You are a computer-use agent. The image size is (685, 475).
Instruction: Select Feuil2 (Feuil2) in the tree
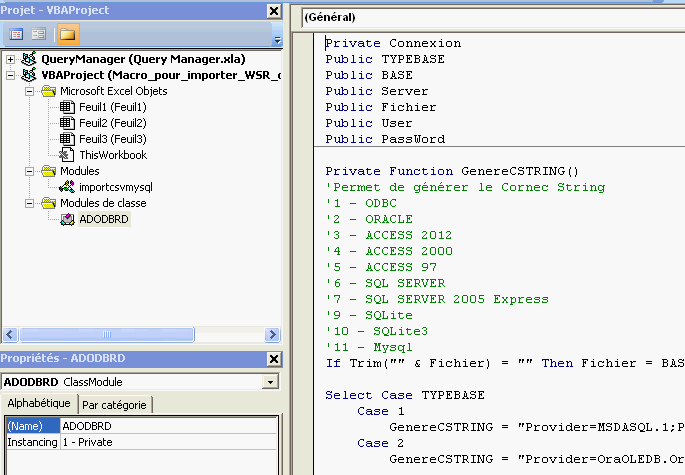click(x=113, y=123)
